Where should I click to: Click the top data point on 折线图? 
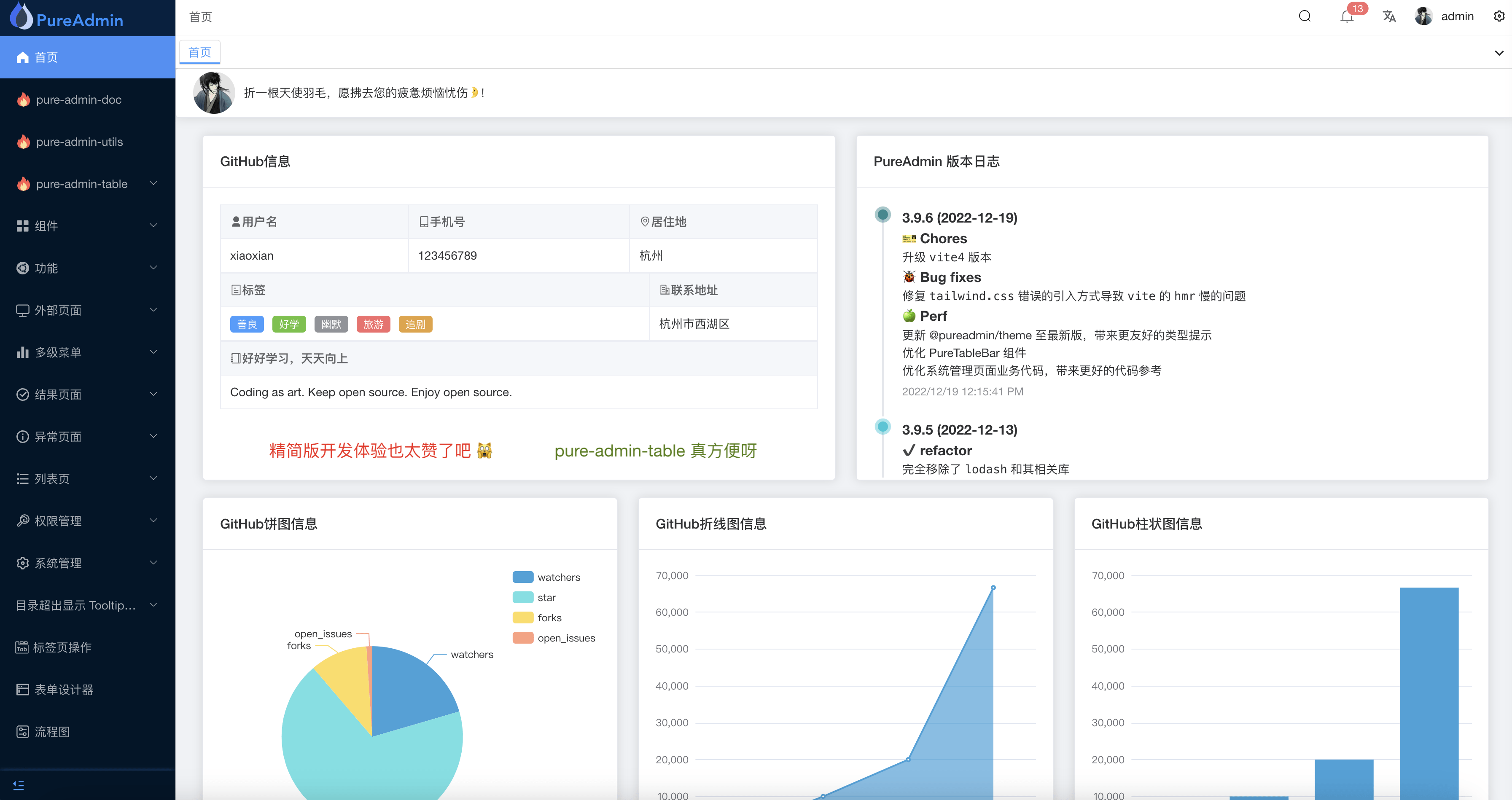point(993,588)
